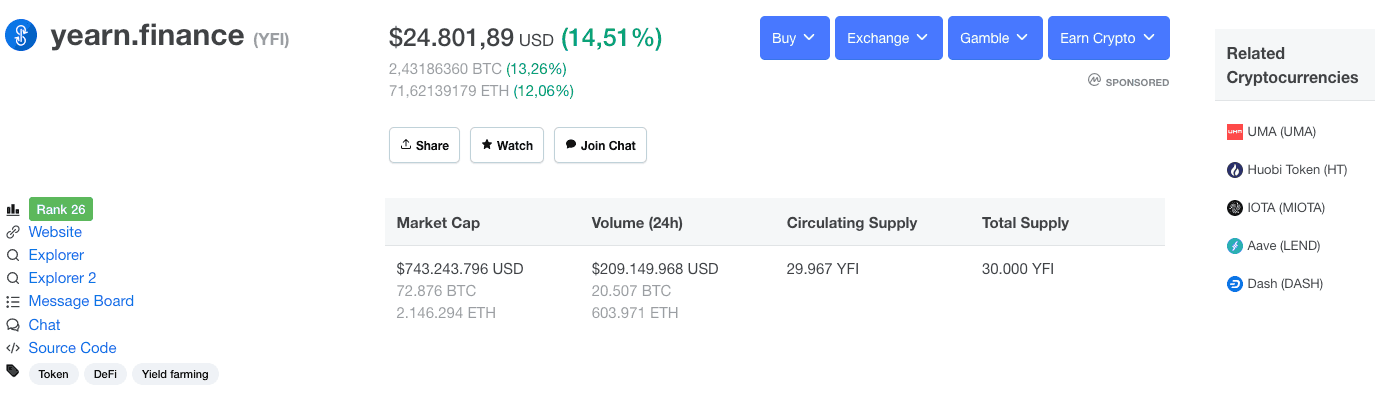Expand the Earn Crypto dropdown
The image size is (1387, 414).
click(x=1107, y=38)
